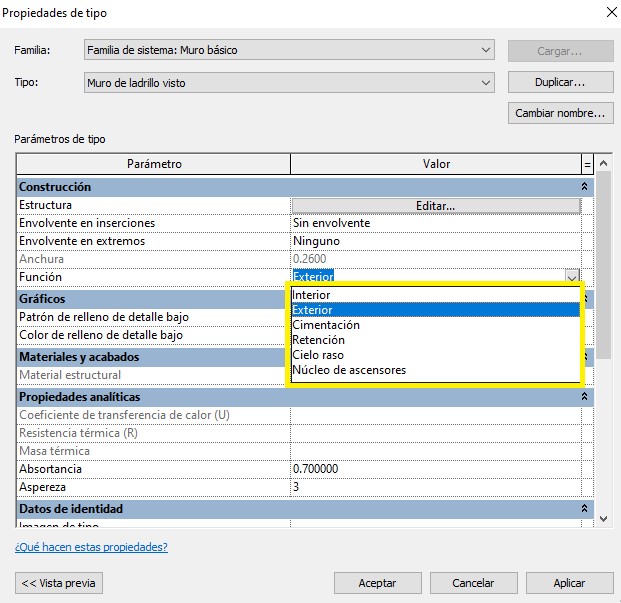
Task: Open the Tipo dropdown list
Action: (290, 83)
